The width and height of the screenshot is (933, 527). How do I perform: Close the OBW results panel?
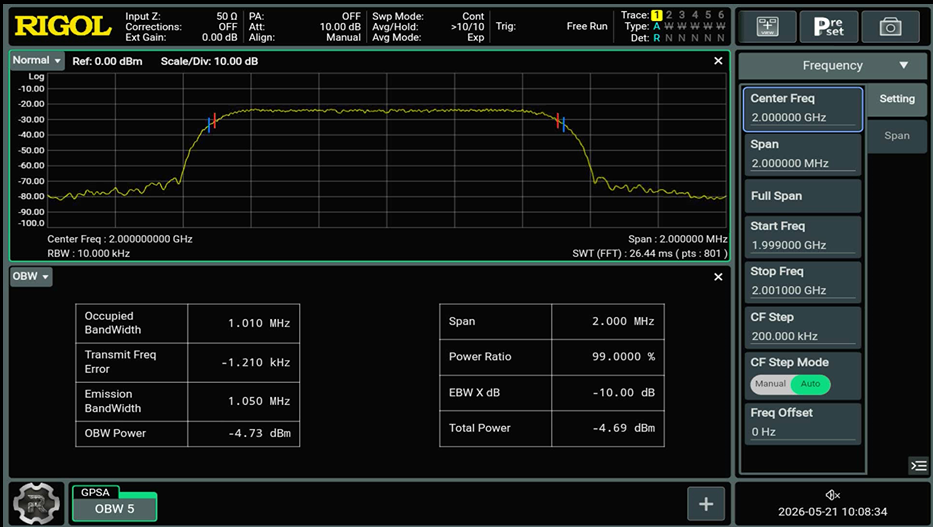(x=718, y=277)
